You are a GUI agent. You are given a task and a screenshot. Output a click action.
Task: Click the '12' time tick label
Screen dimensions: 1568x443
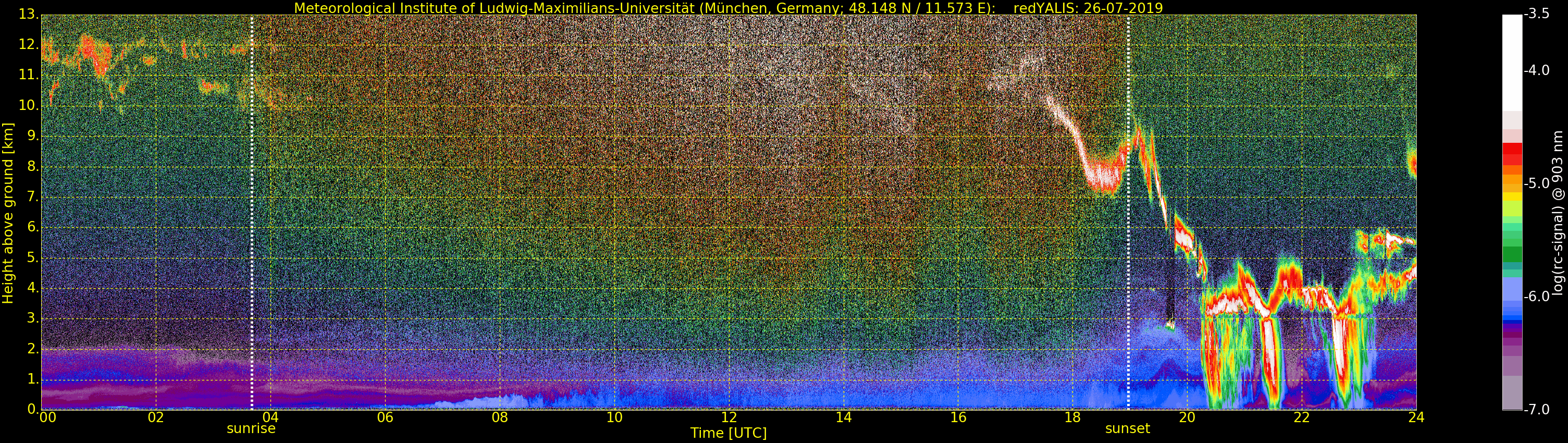pyautogui.click(x=729, y=417)
